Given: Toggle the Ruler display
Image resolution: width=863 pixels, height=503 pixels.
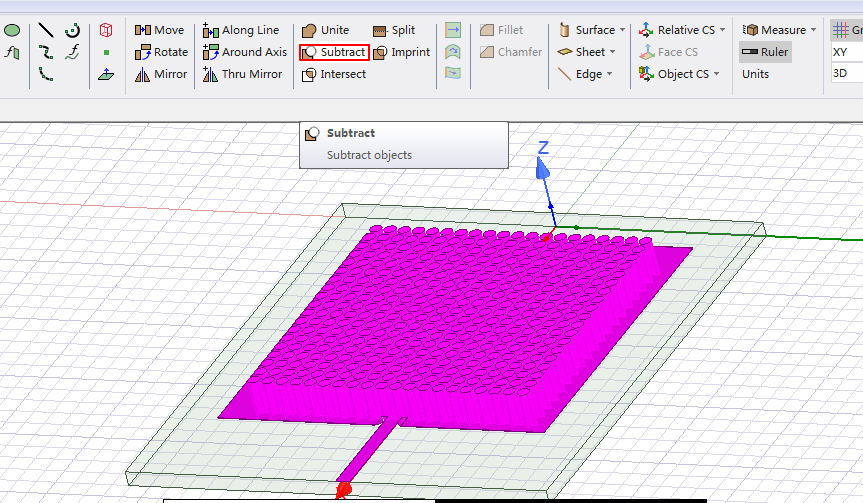Looking at the screenshot, I should pos(765,52).
